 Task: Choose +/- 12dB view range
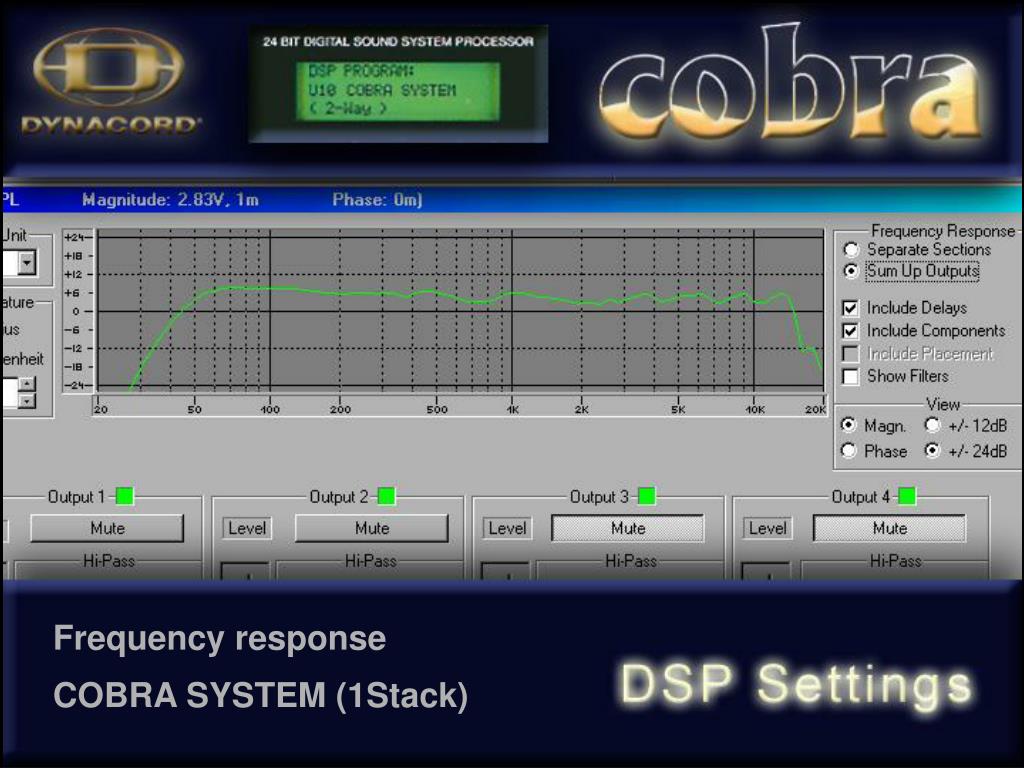click(933, 425)
